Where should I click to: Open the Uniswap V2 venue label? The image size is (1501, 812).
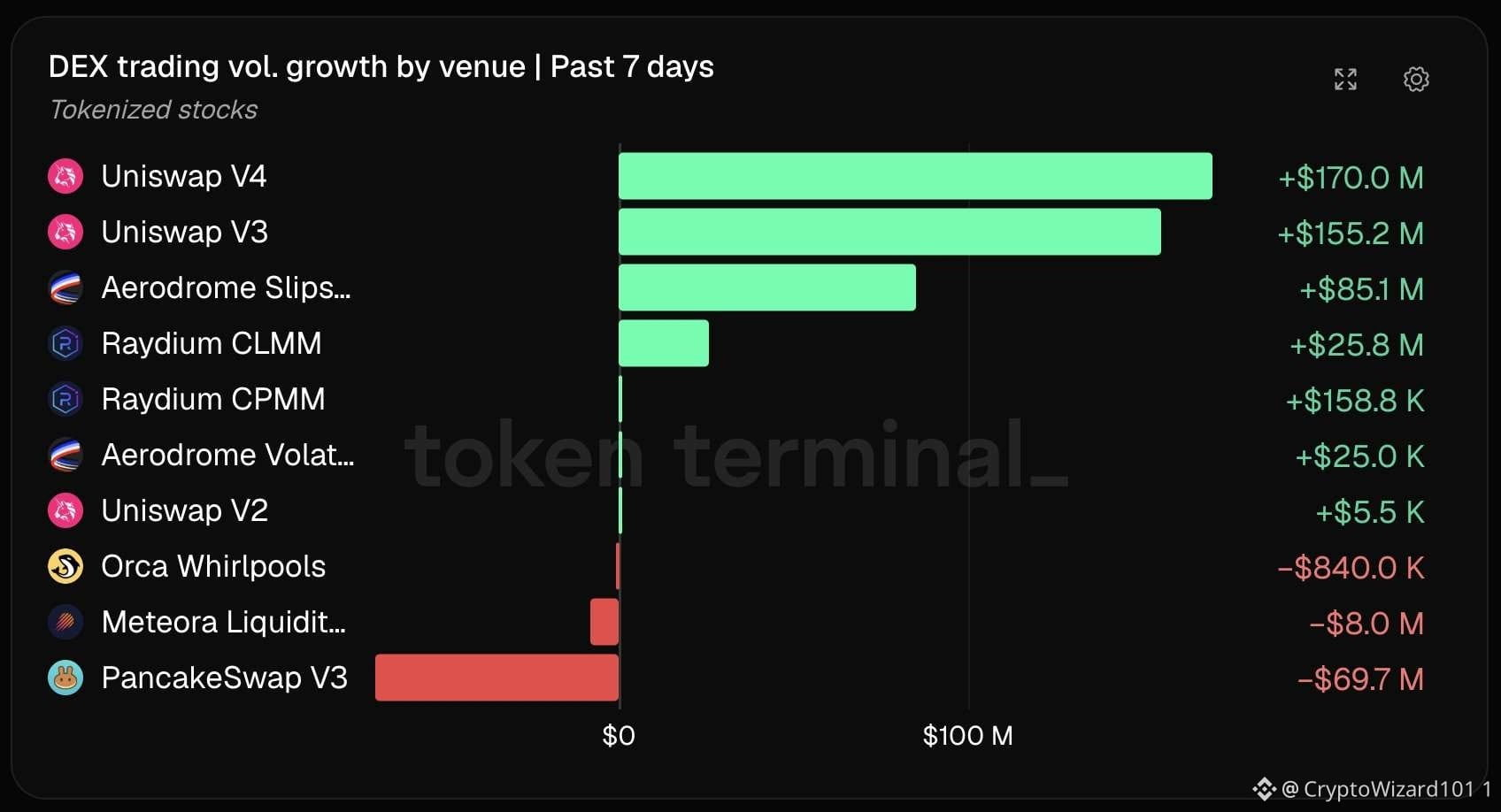(x=184, y=510)
